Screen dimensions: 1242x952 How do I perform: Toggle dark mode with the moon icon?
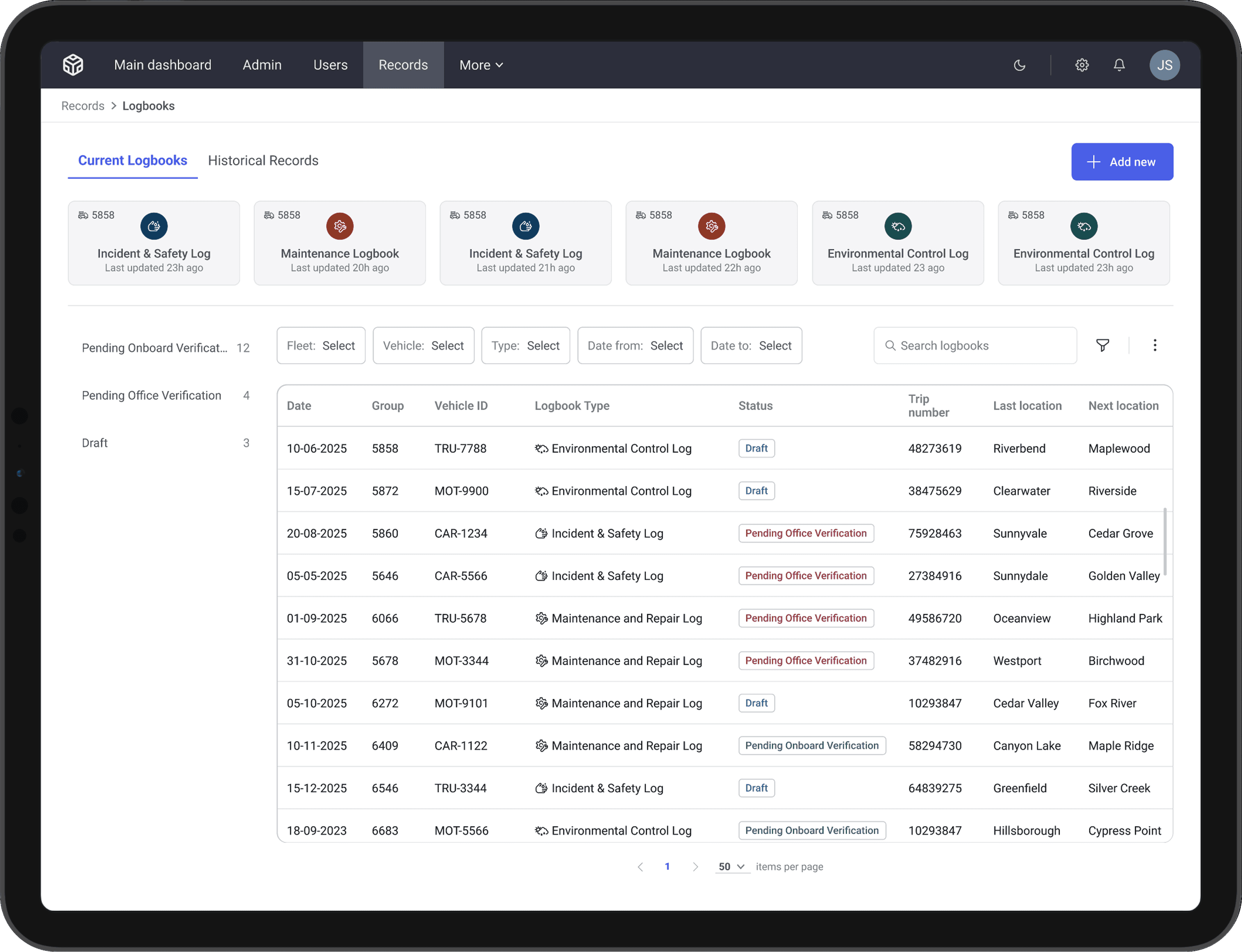click(x=1020, y=64)
